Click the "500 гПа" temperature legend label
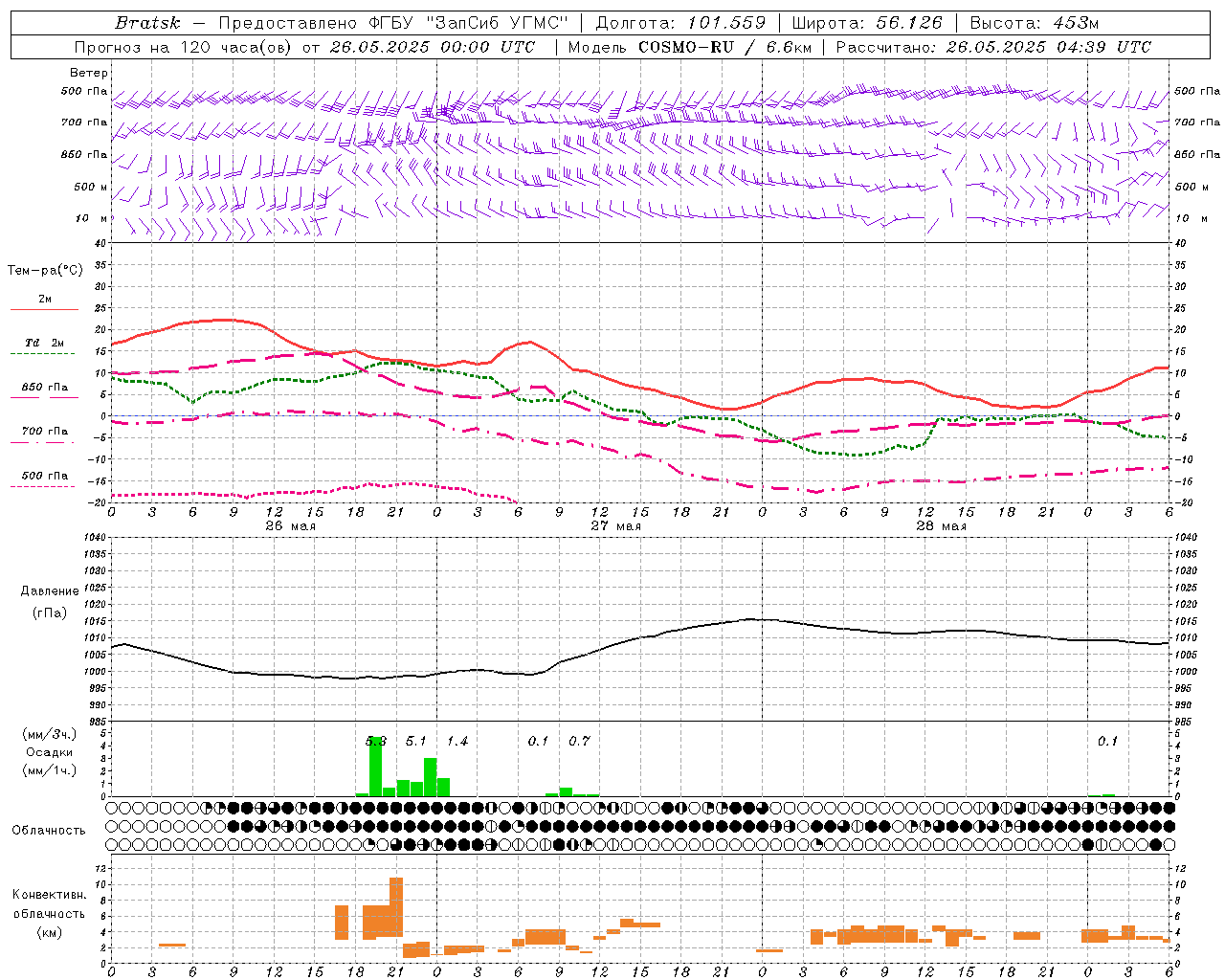Viewport: 1225px width, 980px height. 45,476
